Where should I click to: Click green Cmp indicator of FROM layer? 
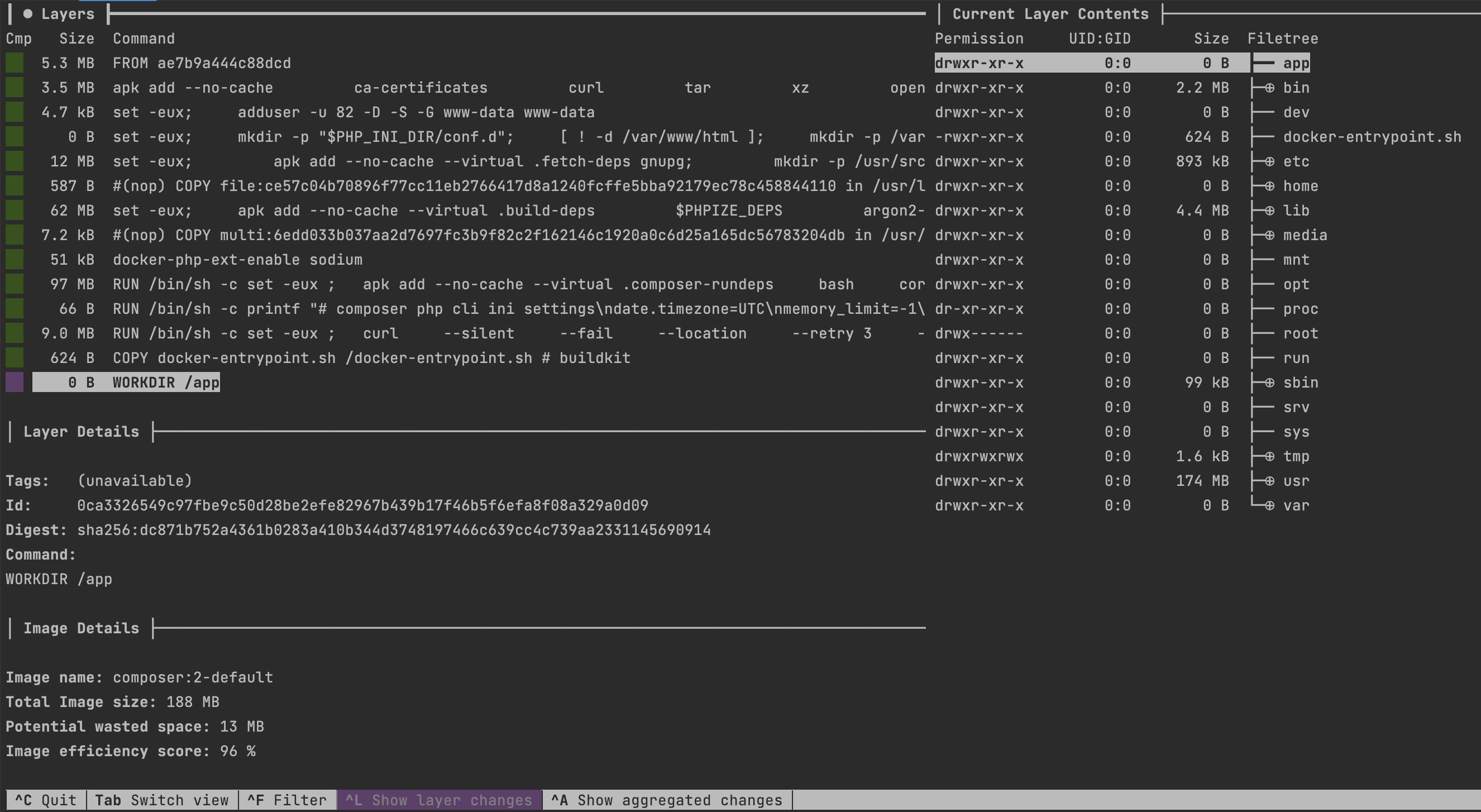(x=15, y=63)
